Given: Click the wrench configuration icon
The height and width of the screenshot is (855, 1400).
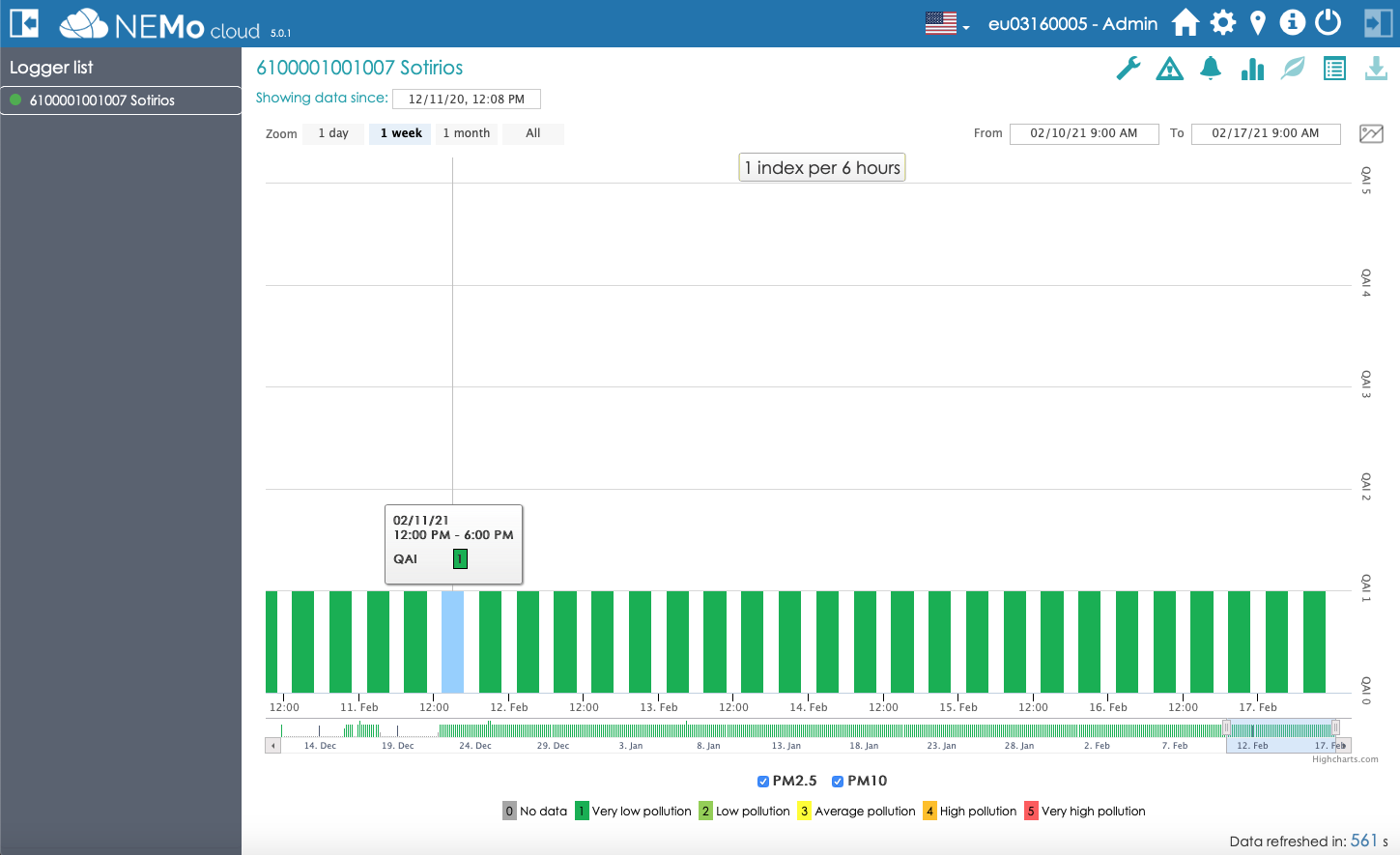Looking at the screenshot, I should [x=1128, y=69].
